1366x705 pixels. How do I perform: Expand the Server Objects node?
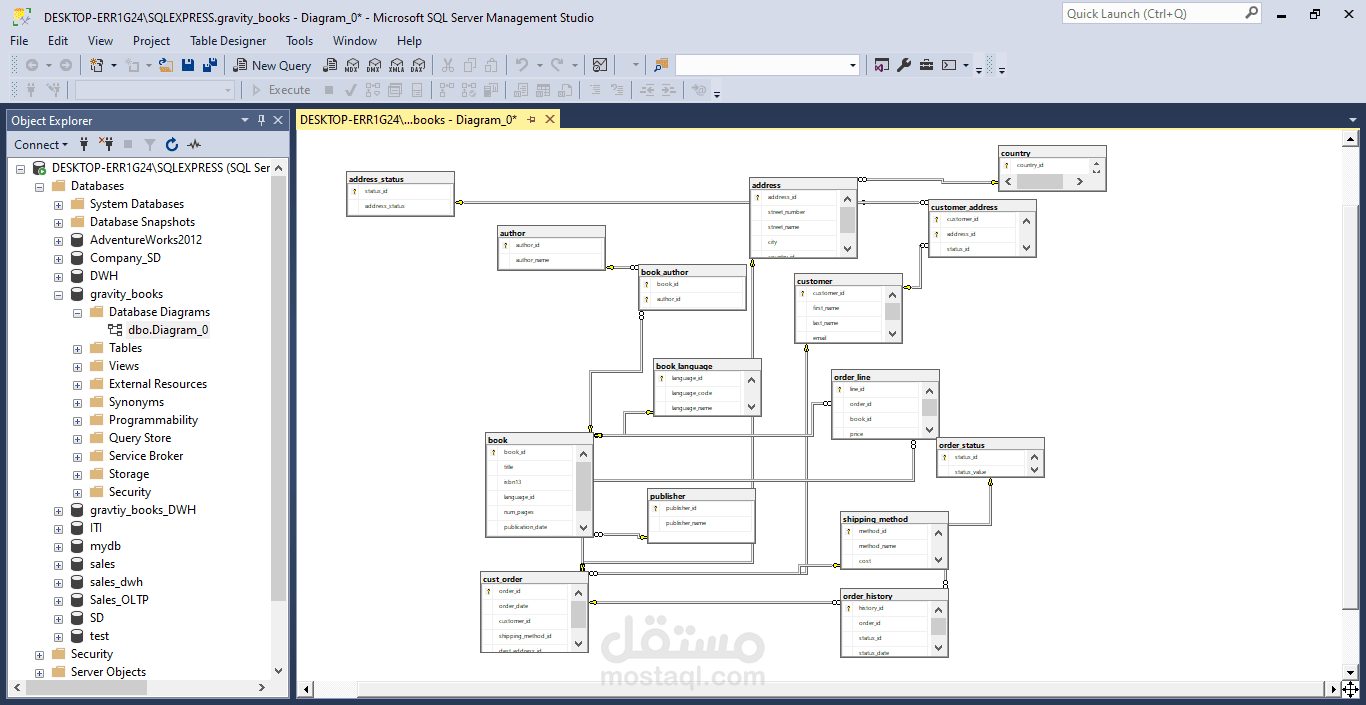[40, 672]
